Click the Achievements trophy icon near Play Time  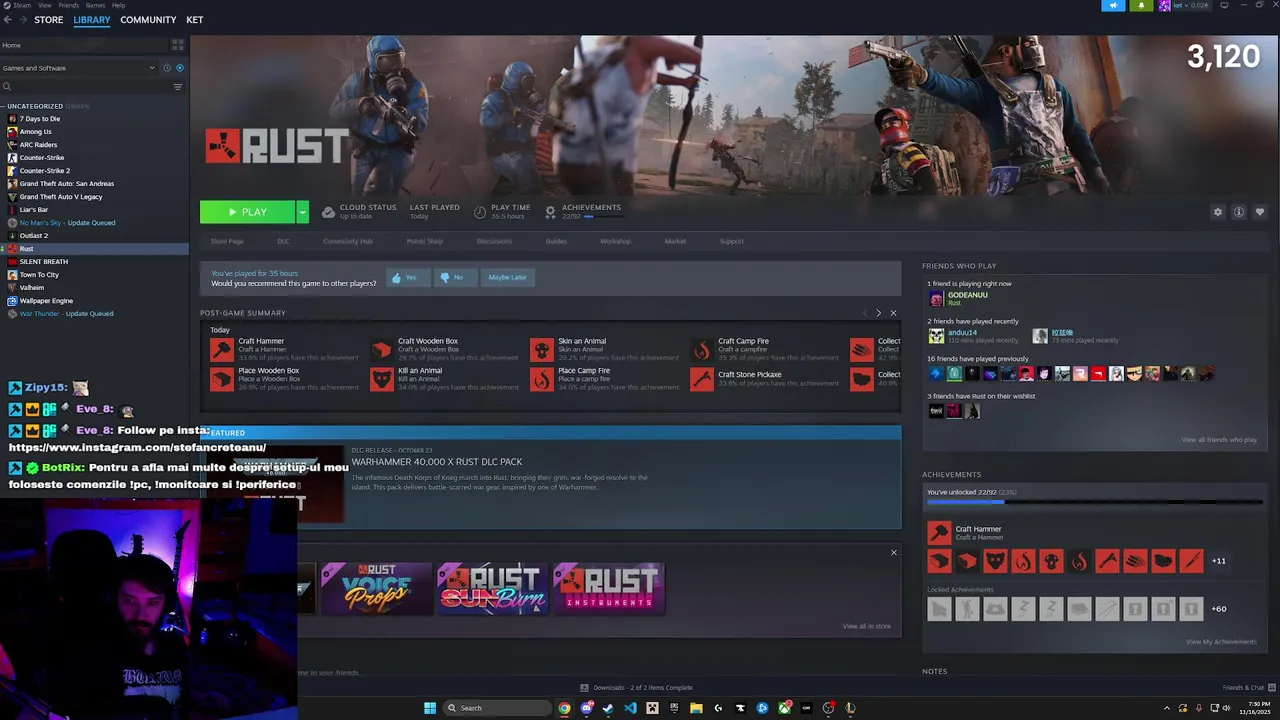pos(550,212)
